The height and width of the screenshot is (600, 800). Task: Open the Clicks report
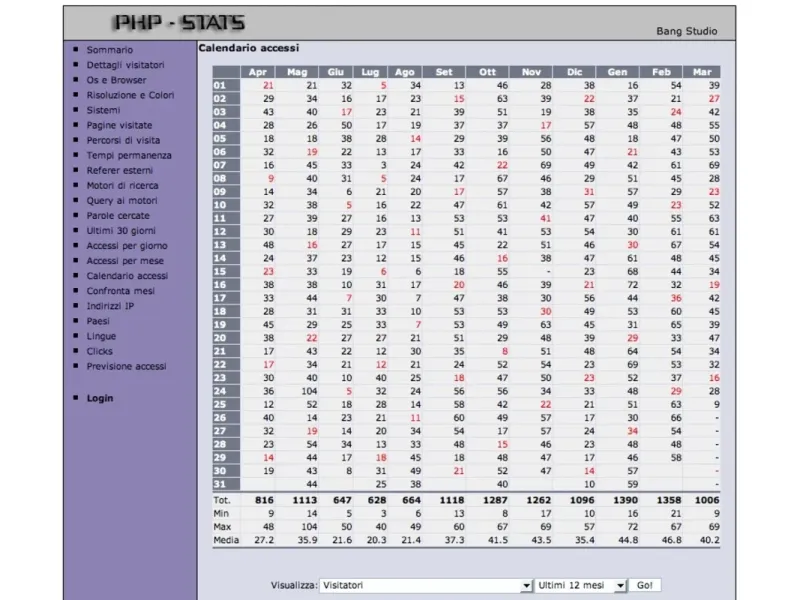(x=99, y=351)
